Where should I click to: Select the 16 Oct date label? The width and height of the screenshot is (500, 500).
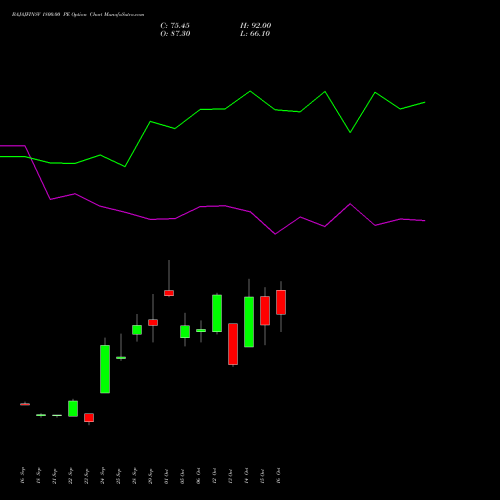pyautogui.click(x=279, y=476)
